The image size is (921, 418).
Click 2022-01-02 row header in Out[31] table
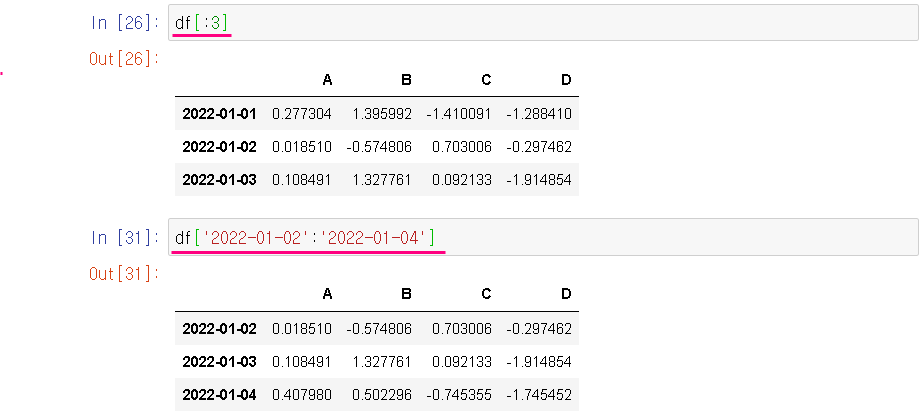coord(219,329)
